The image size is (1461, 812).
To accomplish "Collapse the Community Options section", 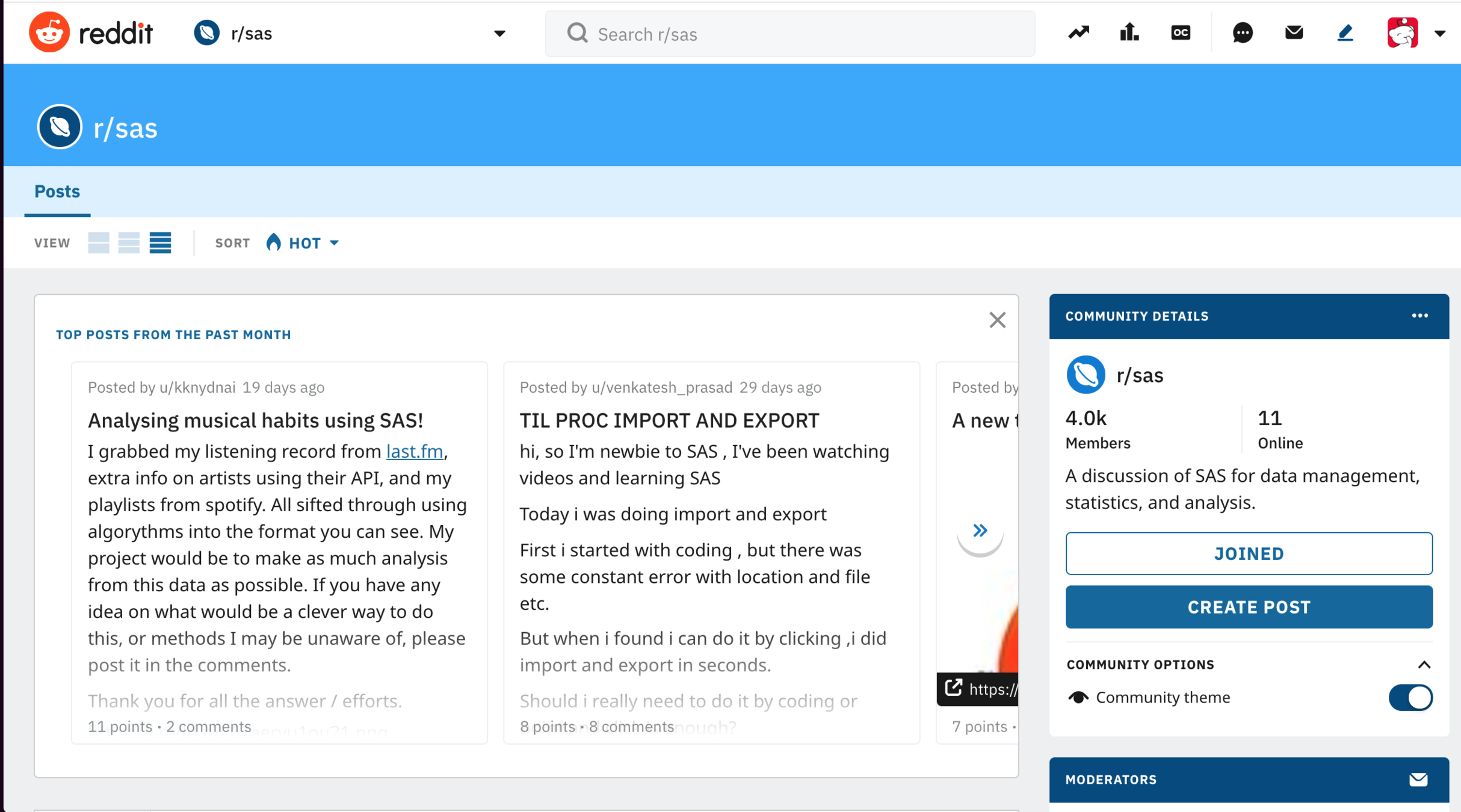I will [1424, 665].
